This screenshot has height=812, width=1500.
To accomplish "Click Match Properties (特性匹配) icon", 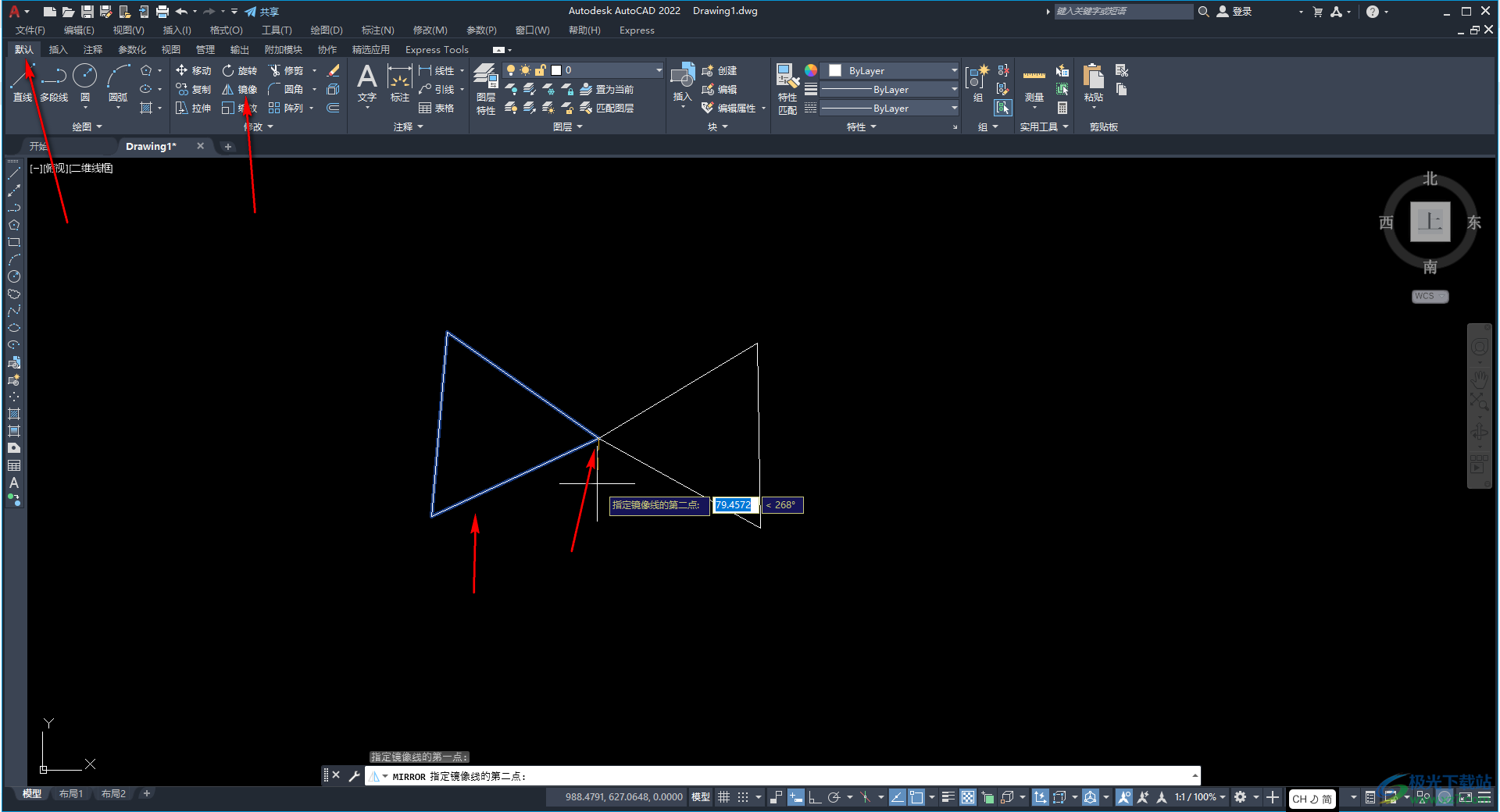I will (x=787, y=89).
